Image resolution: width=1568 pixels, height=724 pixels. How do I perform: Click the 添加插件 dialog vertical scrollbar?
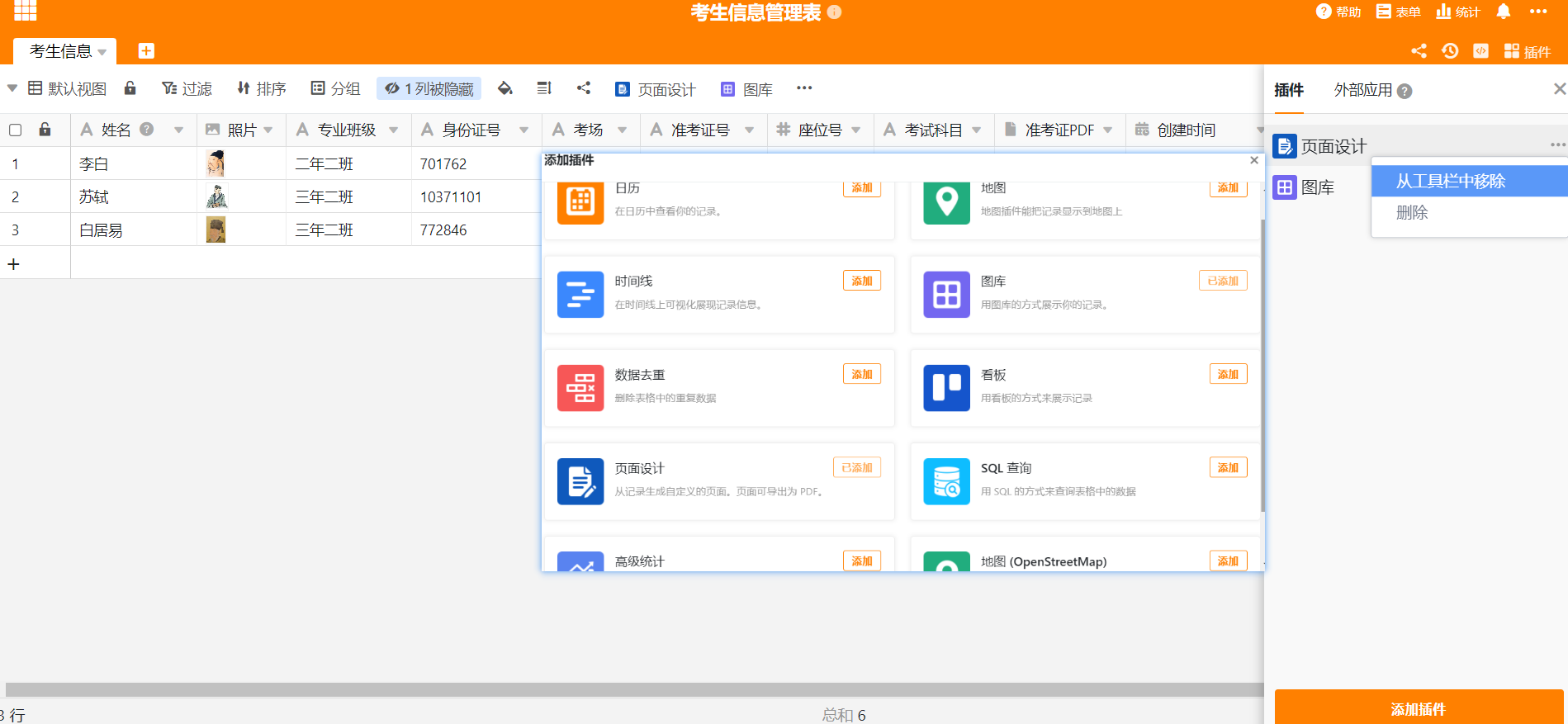[x=1262, y=365]
